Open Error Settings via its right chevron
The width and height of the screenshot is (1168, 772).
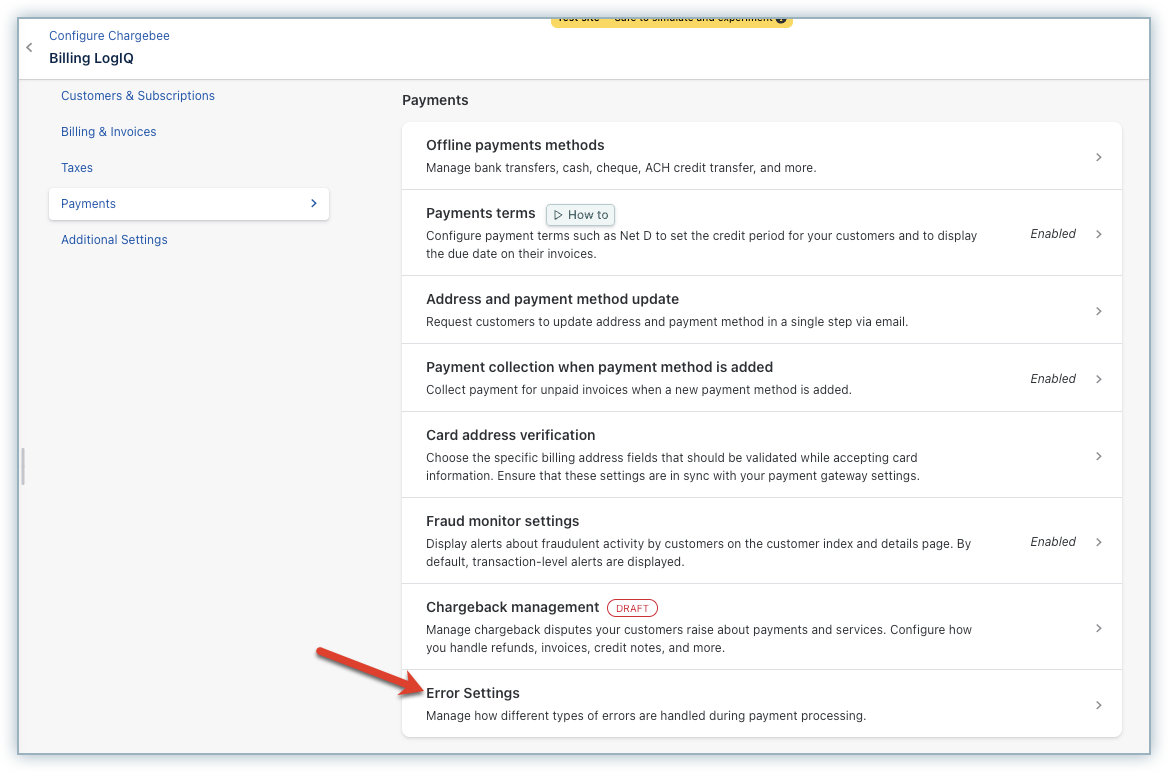[1098, 703]
